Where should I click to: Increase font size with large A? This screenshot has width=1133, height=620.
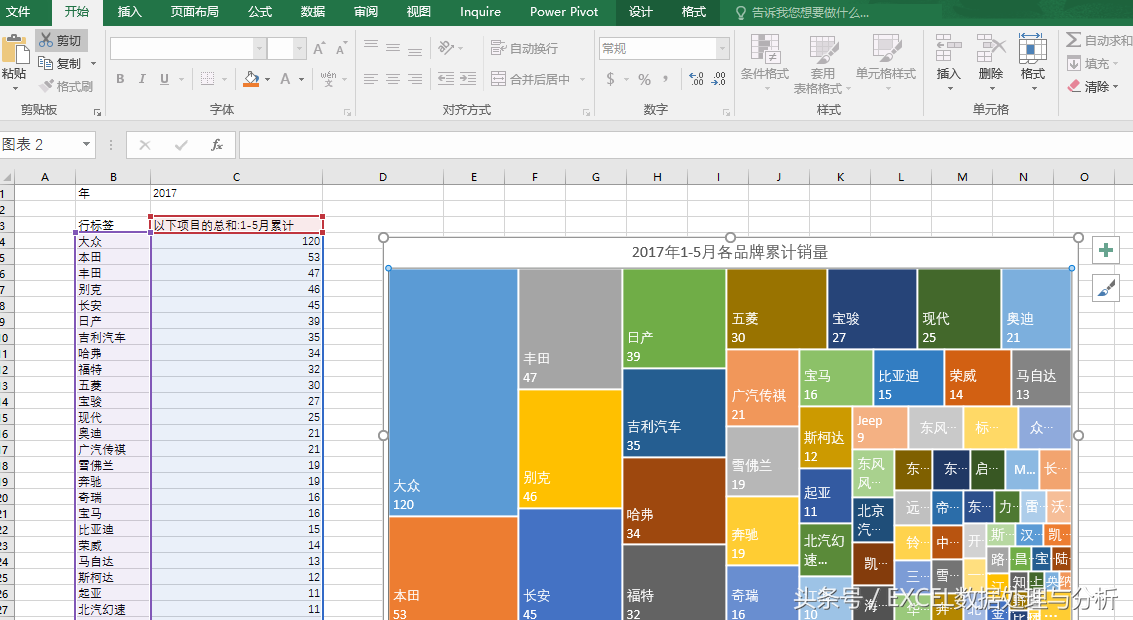point(319,48)
